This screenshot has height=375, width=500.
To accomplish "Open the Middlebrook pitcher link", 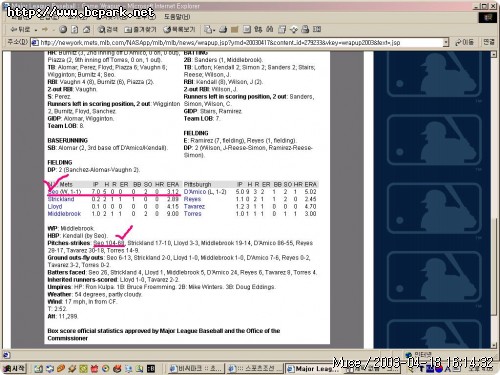I will 64,214.
